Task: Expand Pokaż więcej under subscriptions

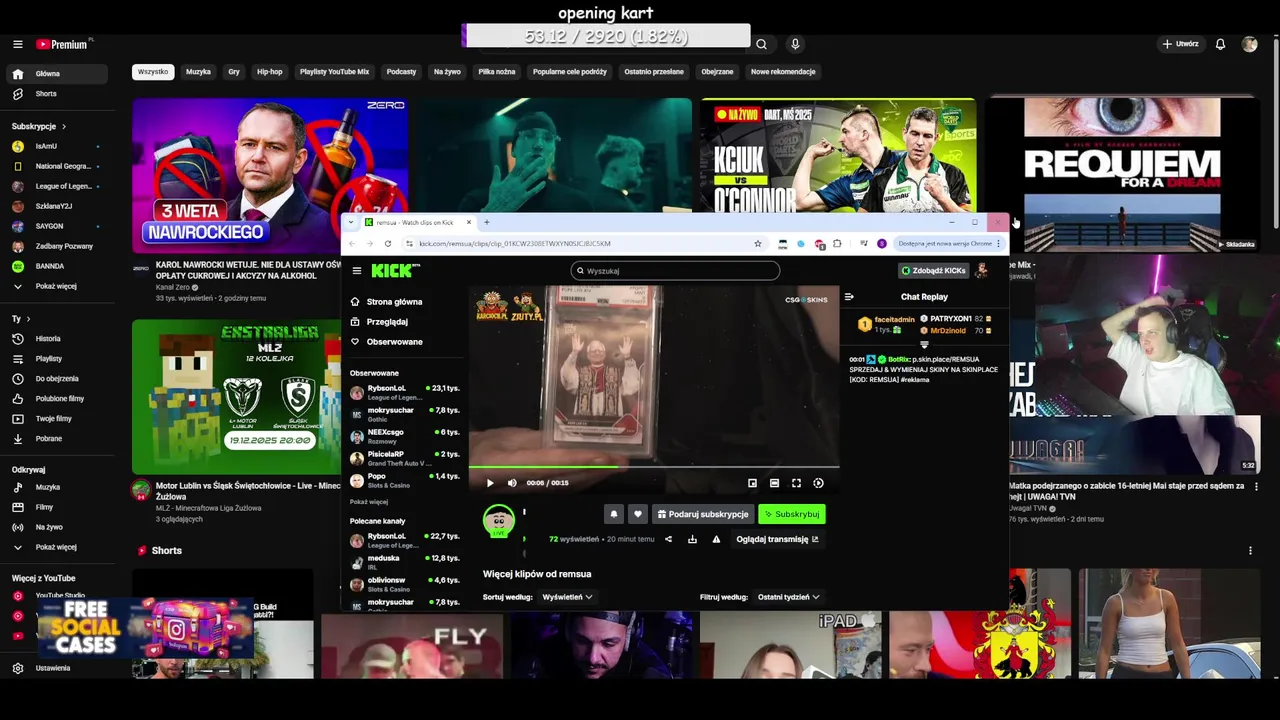Action: tap(58, 287)
